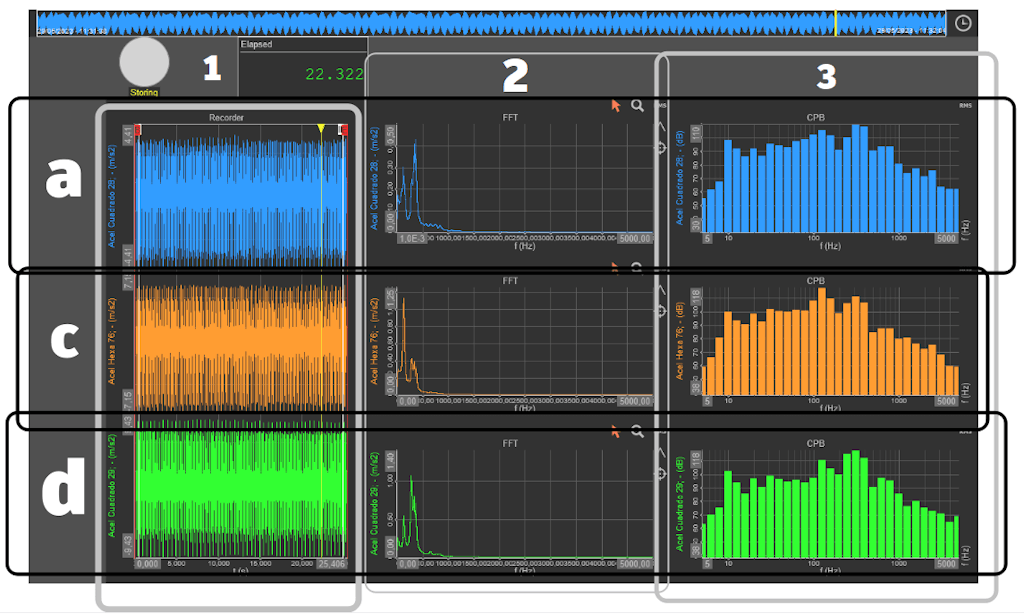
Task: Select the right red lock marker in Recorder
Action: [344, 130]
